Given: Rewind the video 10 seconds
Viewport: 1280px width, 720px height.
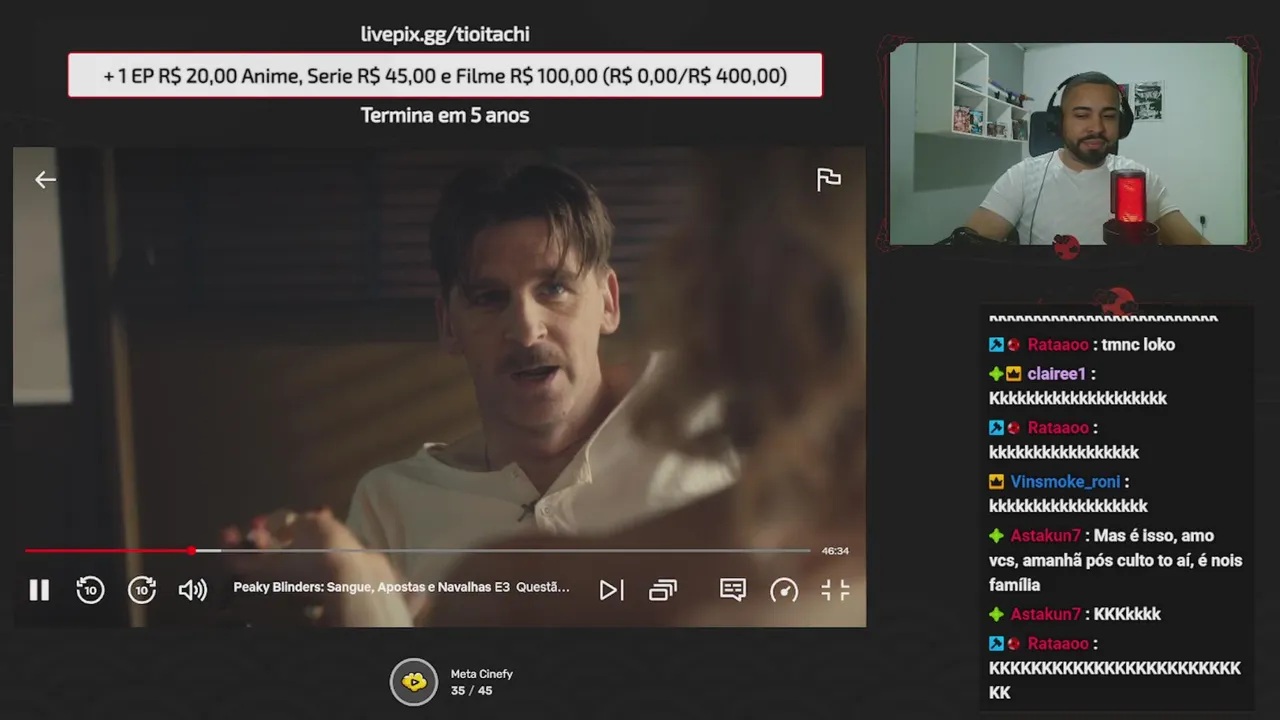Looking at the screenshot, I should point(90,590).
